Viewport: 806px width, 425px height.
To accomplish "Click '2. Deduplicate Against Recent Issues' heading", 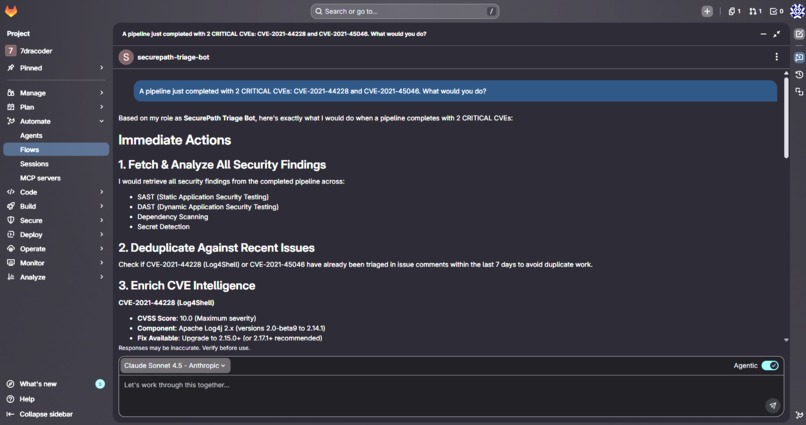I will (x=216, y=248).
